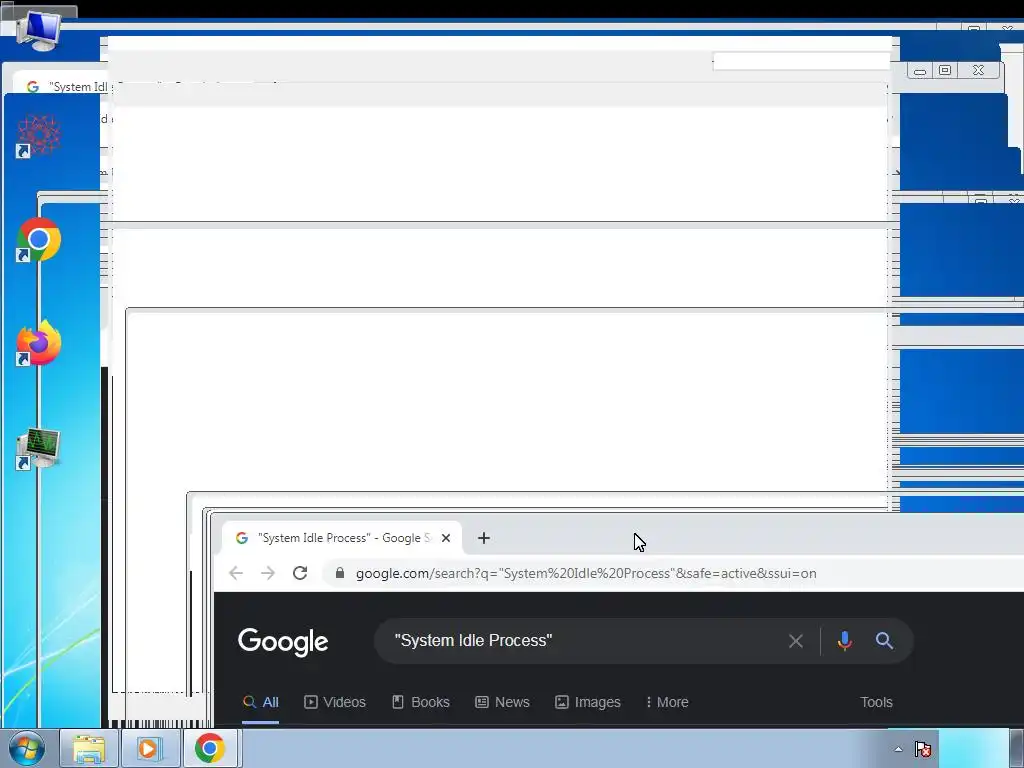Switch to Videos results
Image resolution: width=1024 pixels, height=768 pixels.
tap(335, 703)
